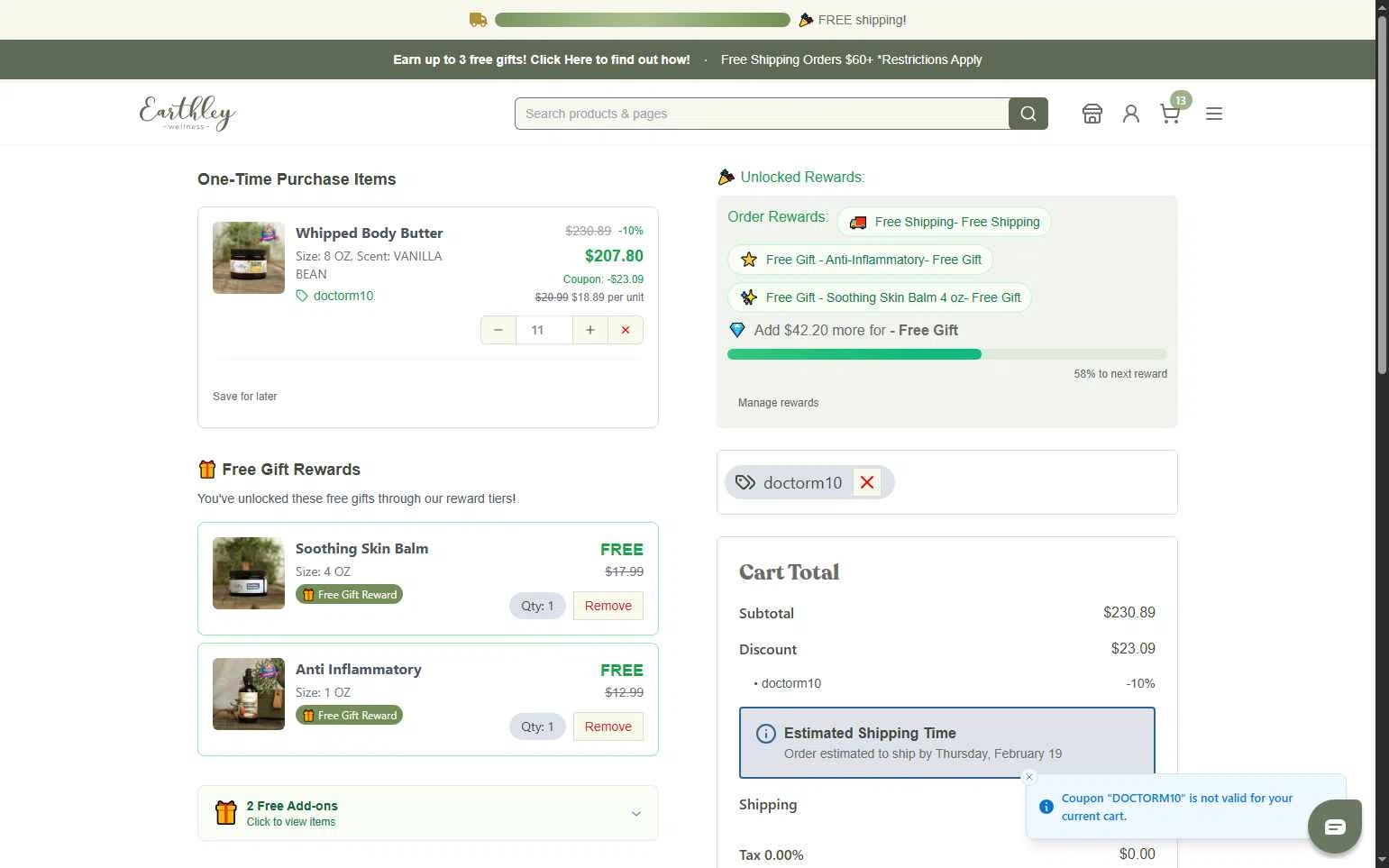This screenshot has width=1389, height=868.
Task: Open the chat support bubble icon
Action: point(1335,827)
